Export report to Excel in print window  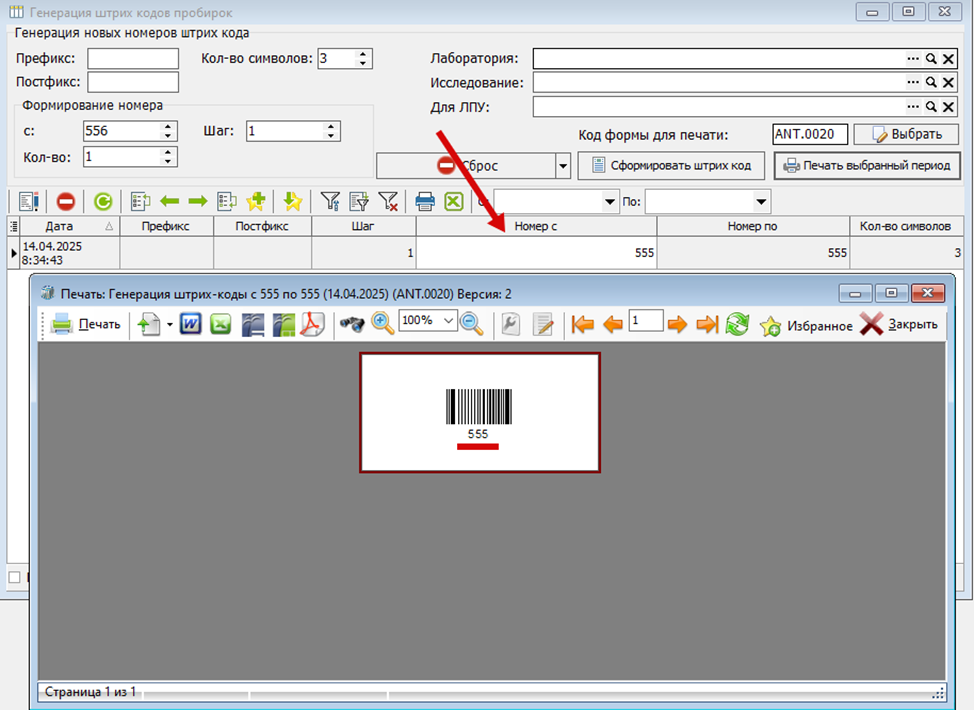click(x=221, y=324)
